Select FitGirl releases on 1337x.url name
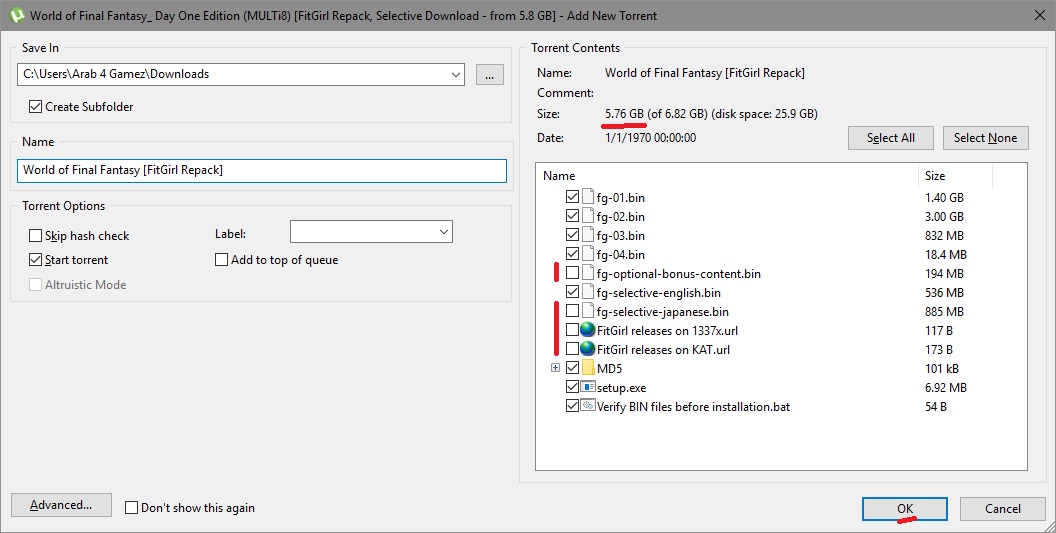This screenshot has height=533, width=1056. (x=667, y=330)
